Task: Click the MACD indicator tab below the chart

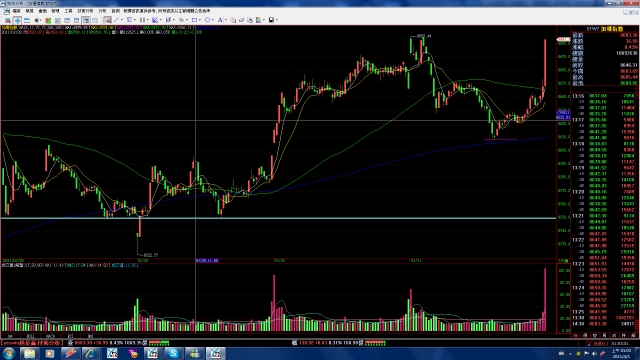Action: [50, 336]
